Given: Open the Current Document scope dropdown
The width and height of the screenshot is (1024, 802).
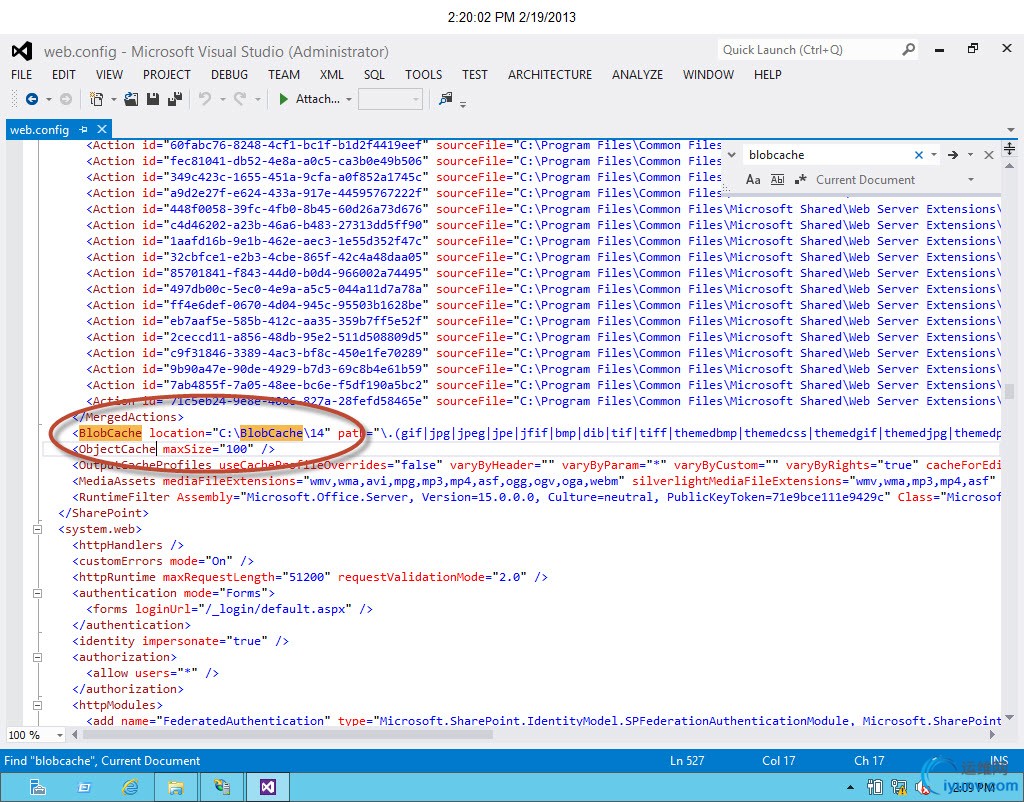Looking at the screenshot, I should pos(971,180).
